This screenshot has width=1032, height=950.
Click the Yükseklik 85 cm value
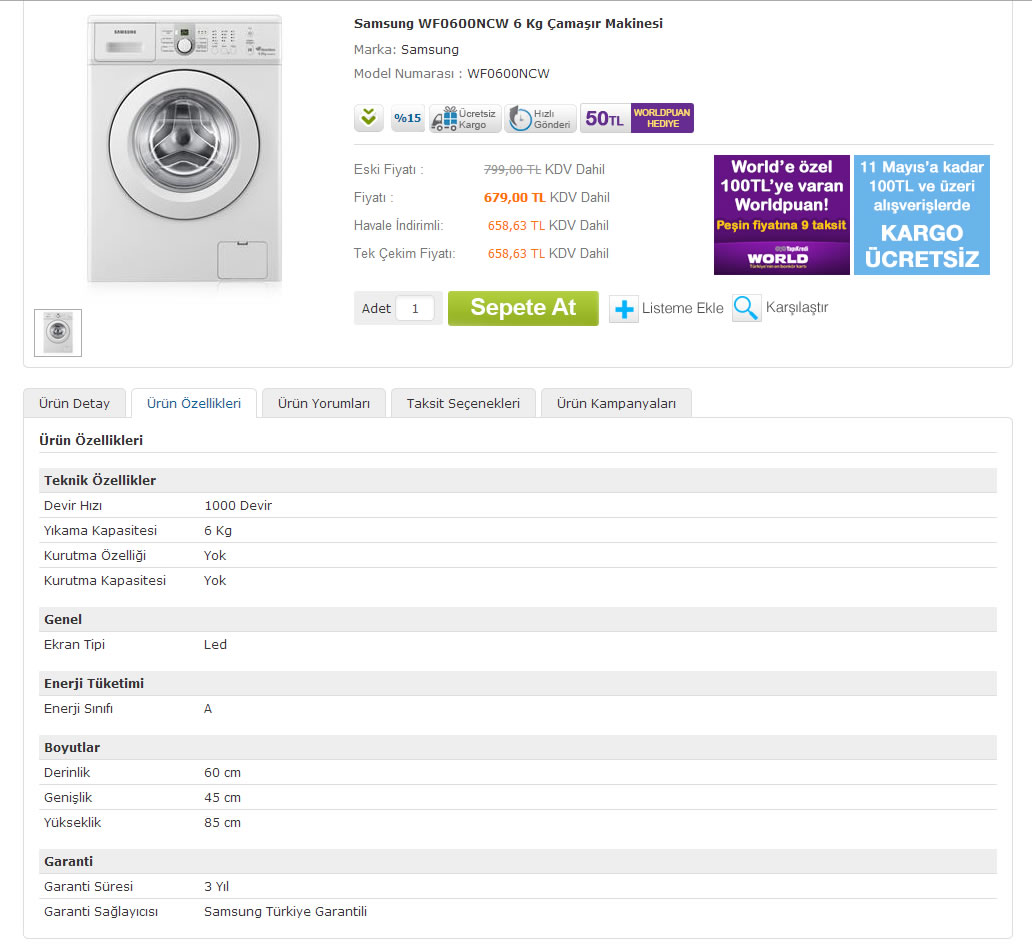click(222, 822)
